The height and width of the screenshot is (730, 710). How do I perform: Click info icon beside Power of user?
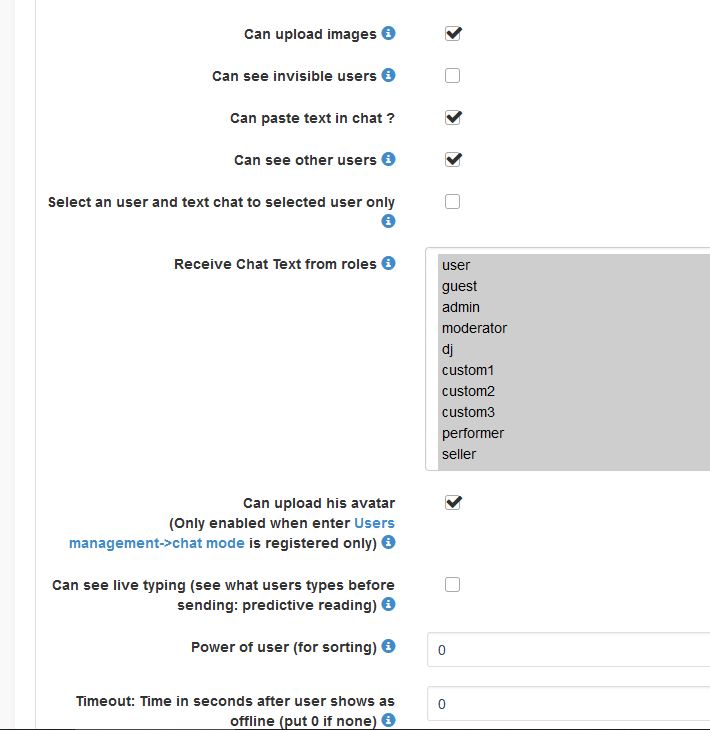pyautogui.click(x=389, y=647)
